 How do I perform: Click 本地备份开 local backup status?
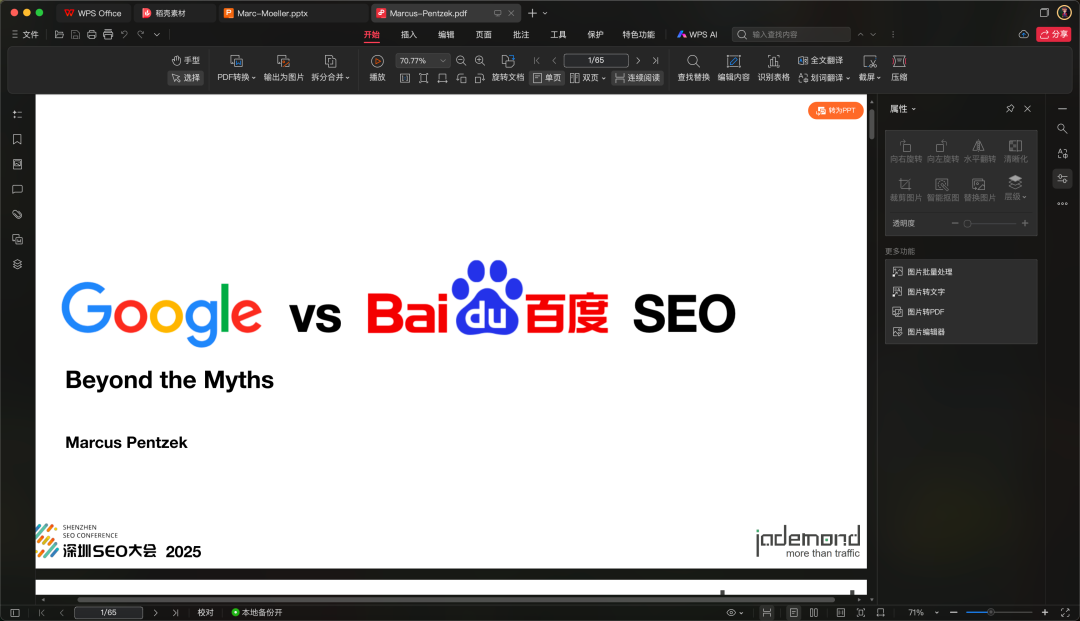(257, 612)
